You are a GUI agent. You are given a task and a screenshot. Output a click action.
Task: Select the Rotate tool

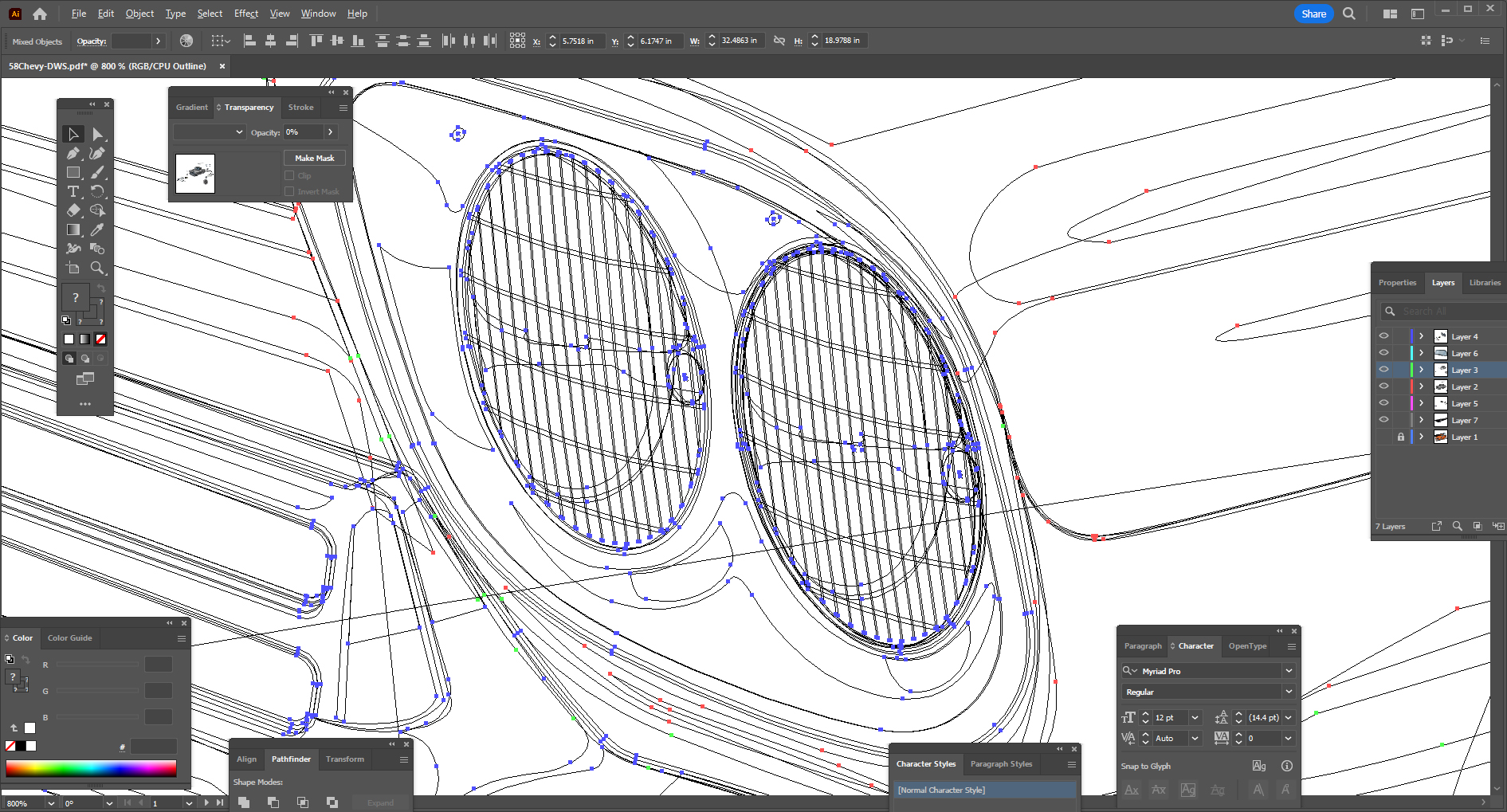97,192
